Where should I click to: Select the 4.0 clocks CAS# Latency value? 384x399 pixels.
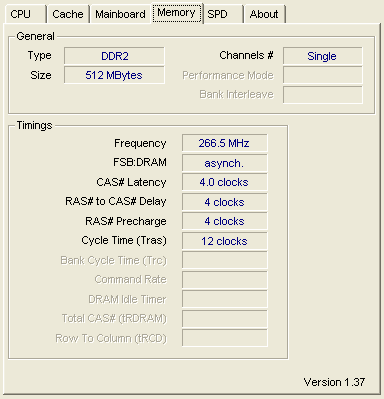[x=225, y=182]
